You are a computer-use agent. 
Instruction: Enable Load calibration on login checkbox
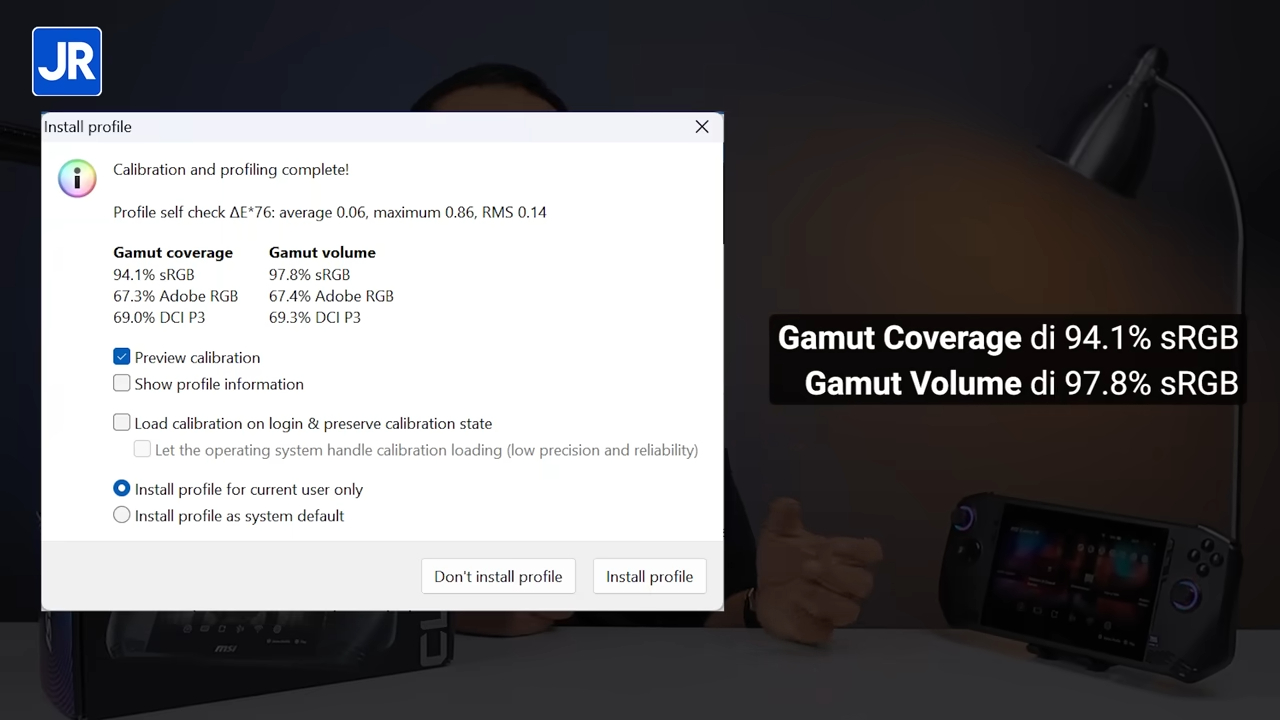pyautogui.click(x=122, y=423)
